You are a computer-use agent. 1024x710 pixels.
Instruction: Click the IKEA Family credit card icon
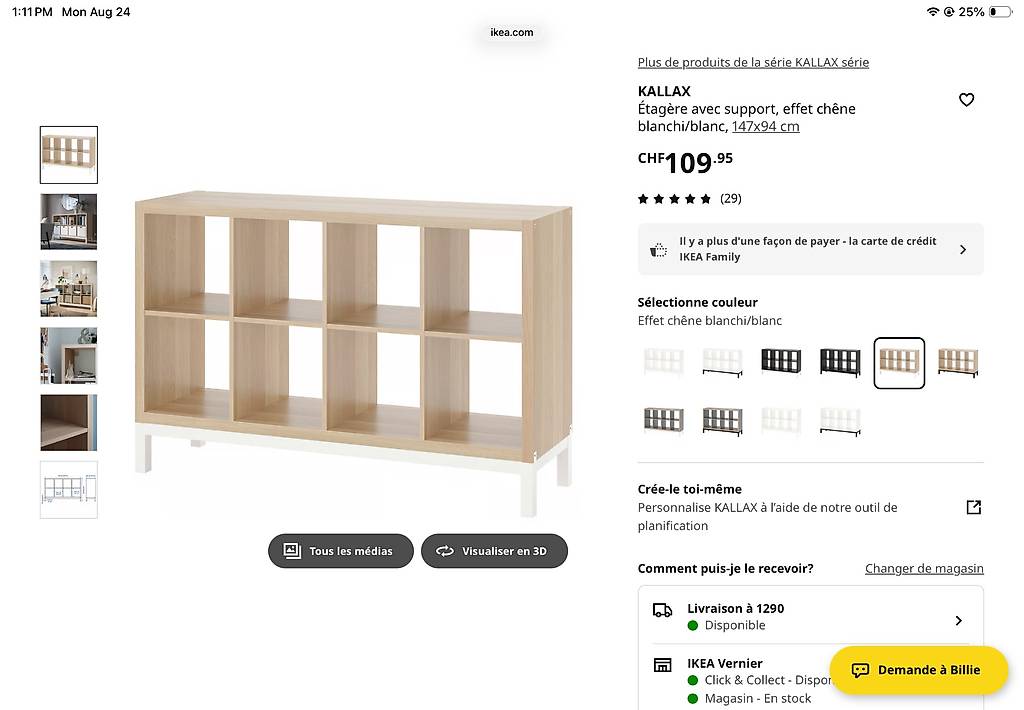(658, 250)
